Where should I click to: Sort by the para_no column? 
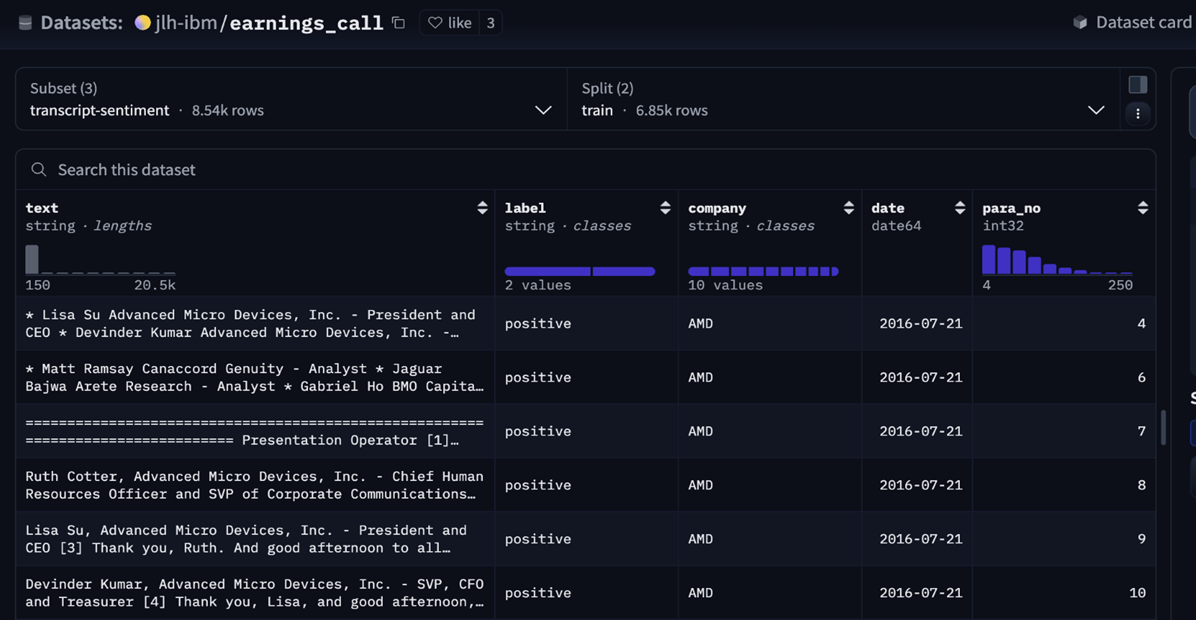point(1142,208)
